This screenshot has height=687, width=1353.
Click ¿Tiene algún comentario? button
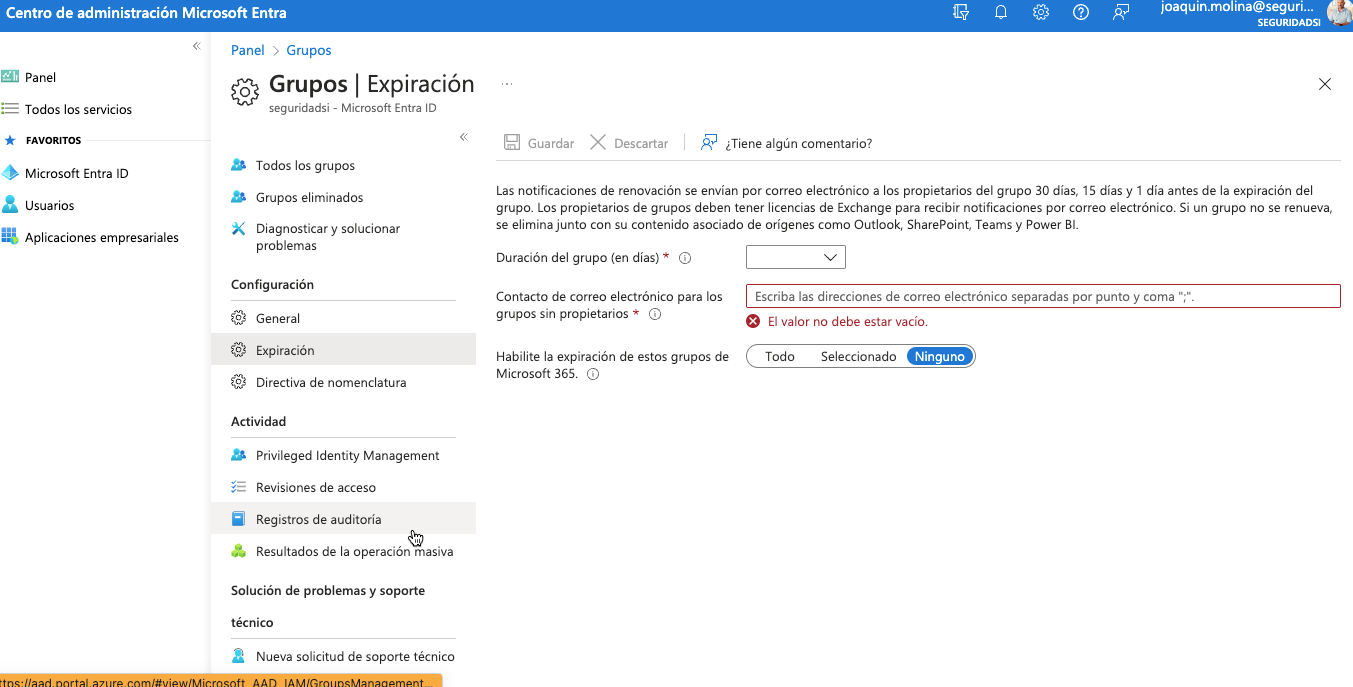coord(787,143)
